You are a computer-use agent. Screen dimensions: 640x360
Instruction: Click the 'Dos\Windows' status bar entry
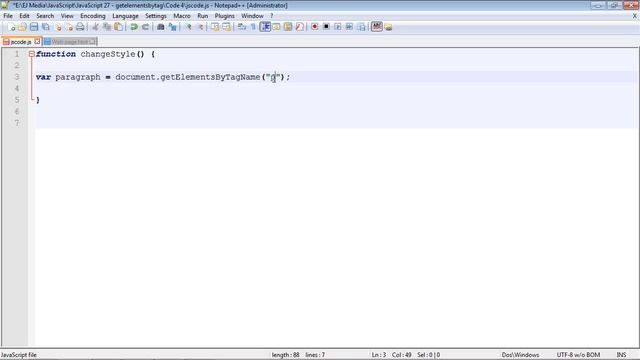click(x=520, y=355)
